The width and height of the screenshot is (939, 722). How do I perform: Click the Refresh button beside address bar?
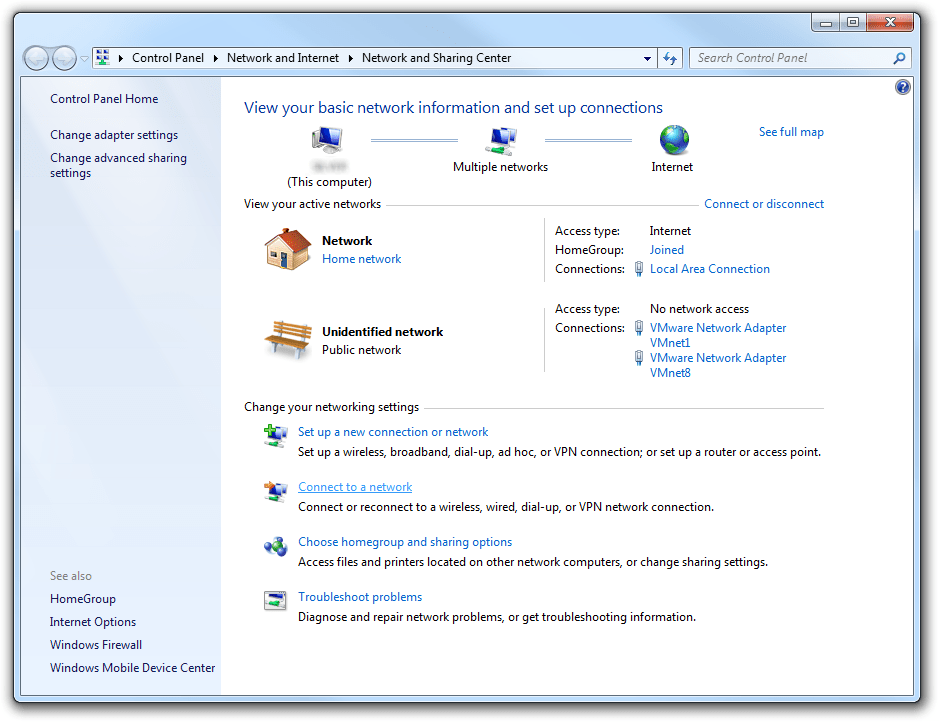tap(670, 58)
